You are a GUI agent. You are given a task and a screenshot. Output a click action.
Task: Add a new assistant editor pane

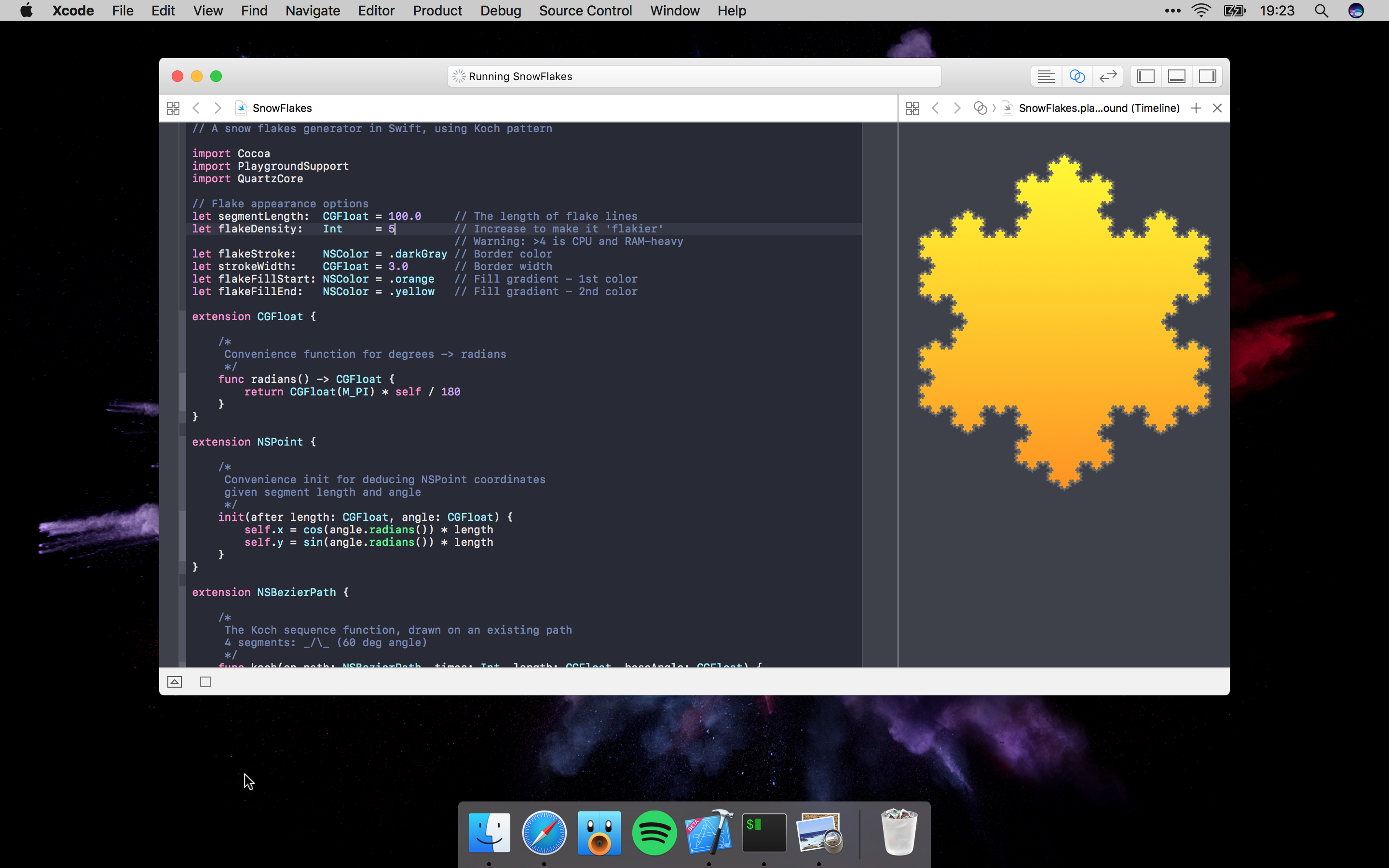1196,108
